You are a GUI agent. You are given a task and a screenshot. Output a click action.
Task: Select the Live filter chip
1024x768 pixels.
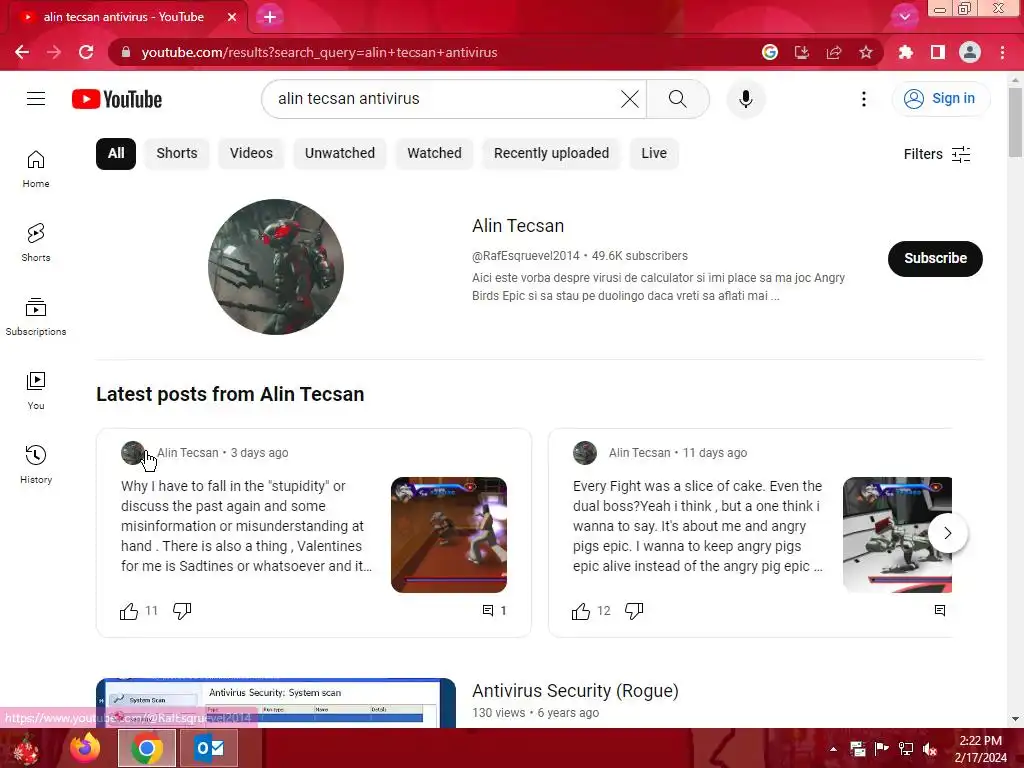pyautogui.click(x=654, y=153)
